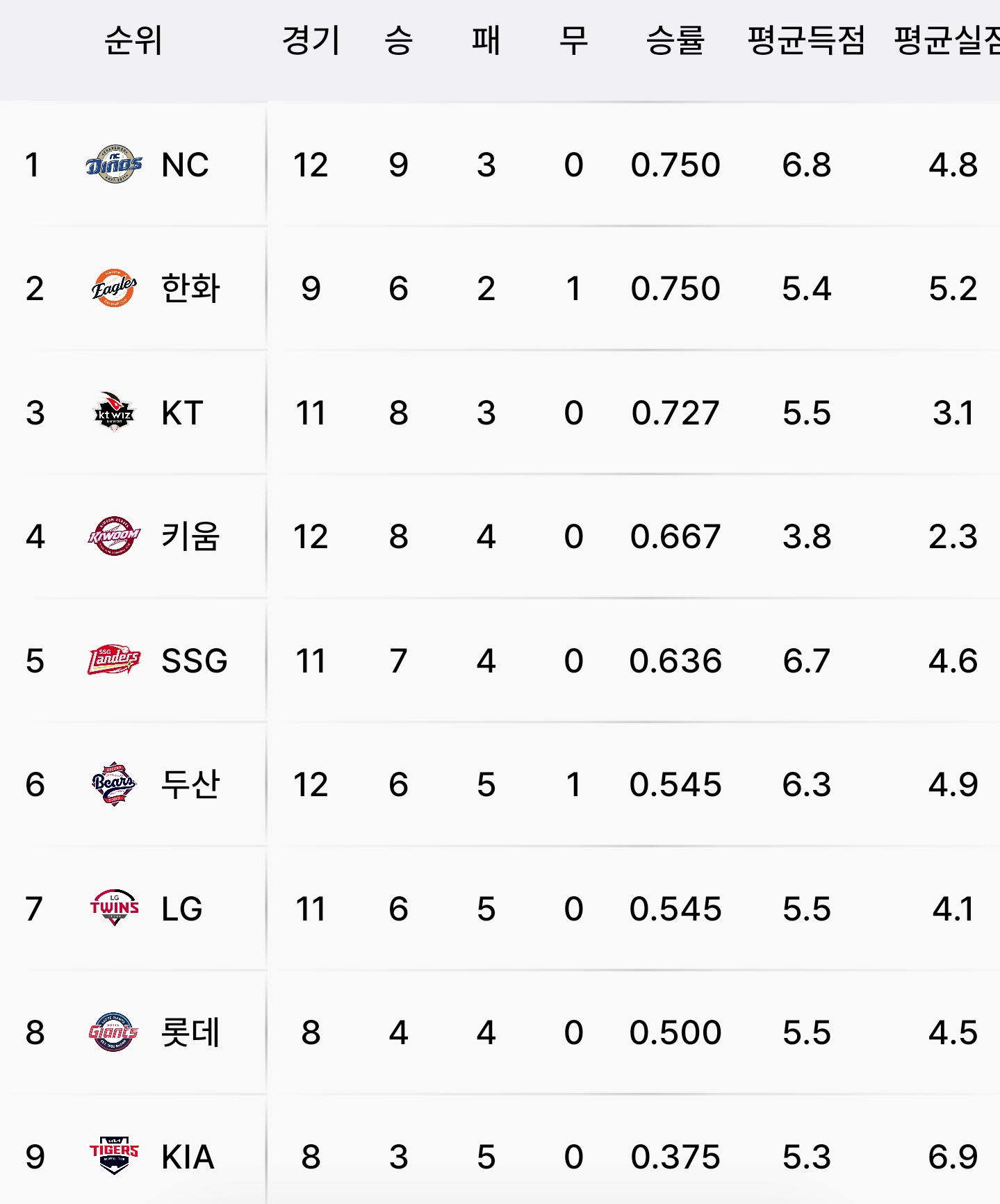Sort by 승률 column header
1000x1204 pixels.
(675, 40)
